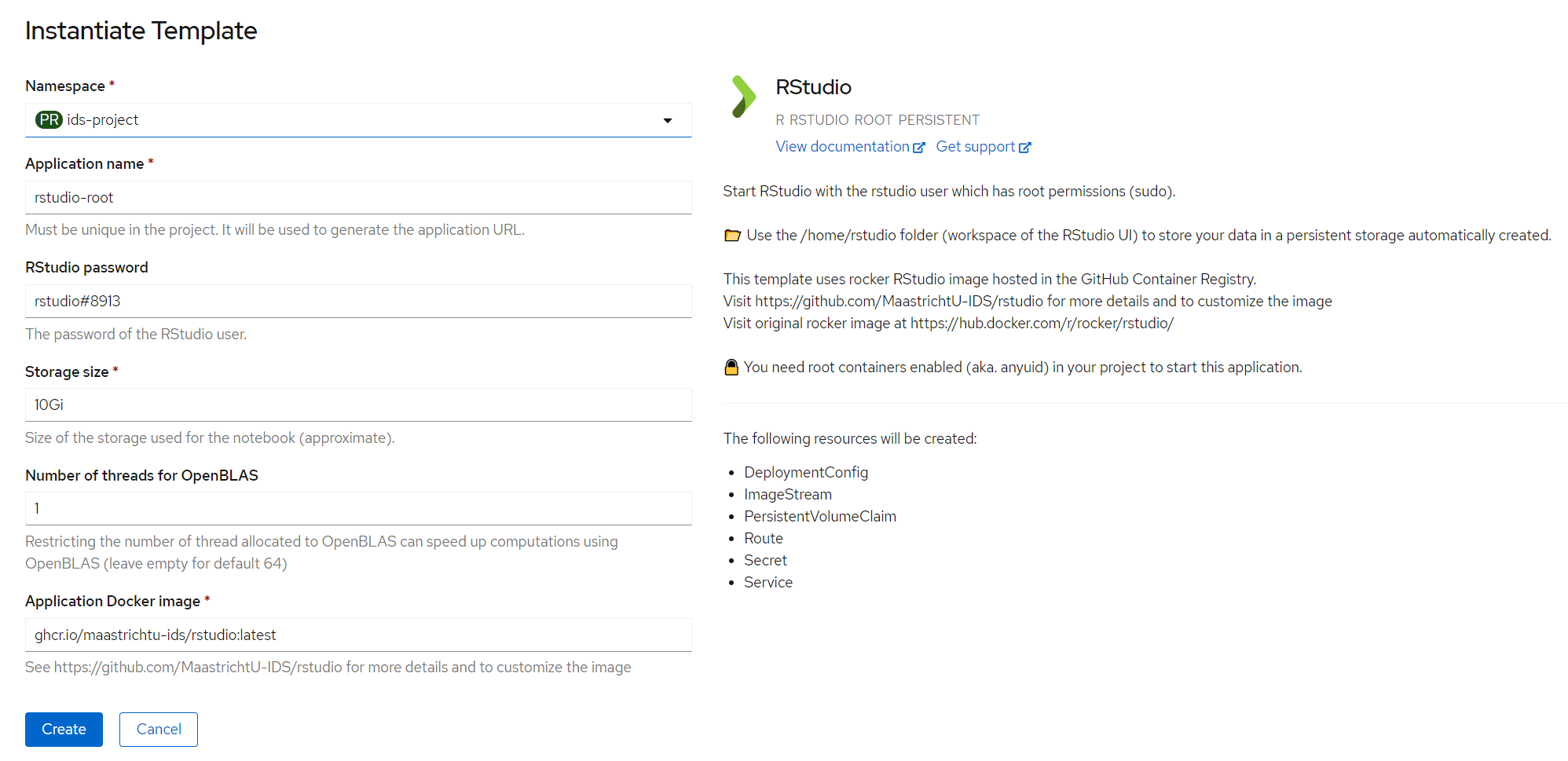Click 'The following resources will be created' text
This screenshot has height=761, width=1568.
(x=850, y=439)
